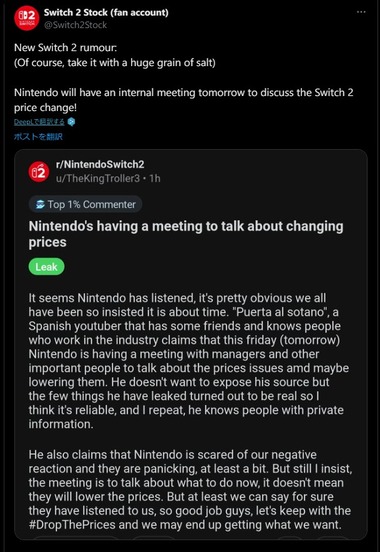Open the Switch 2 Stock profile avatar
This screenshot has width=380, height=552.
(26, 18)
